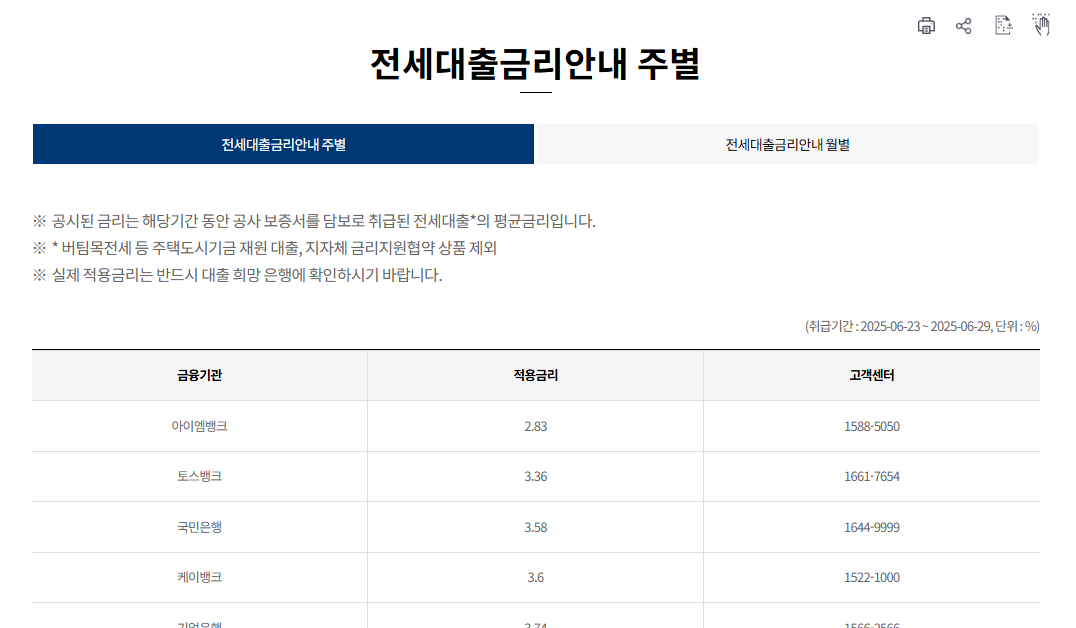The image size is (1076, 628).
Task: Click the 적용금리 column header
Action: (x=537, y=375)
